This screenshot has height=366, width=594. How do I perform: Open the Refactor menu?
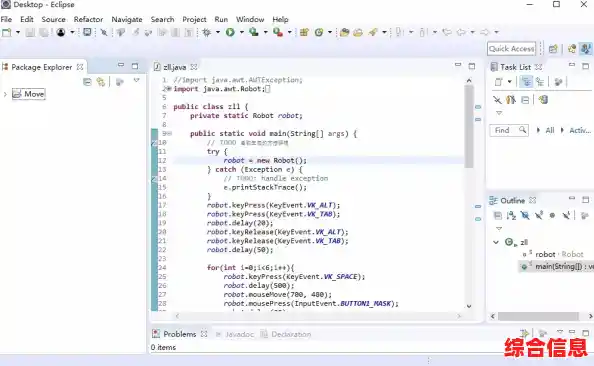tap(88, 19)
